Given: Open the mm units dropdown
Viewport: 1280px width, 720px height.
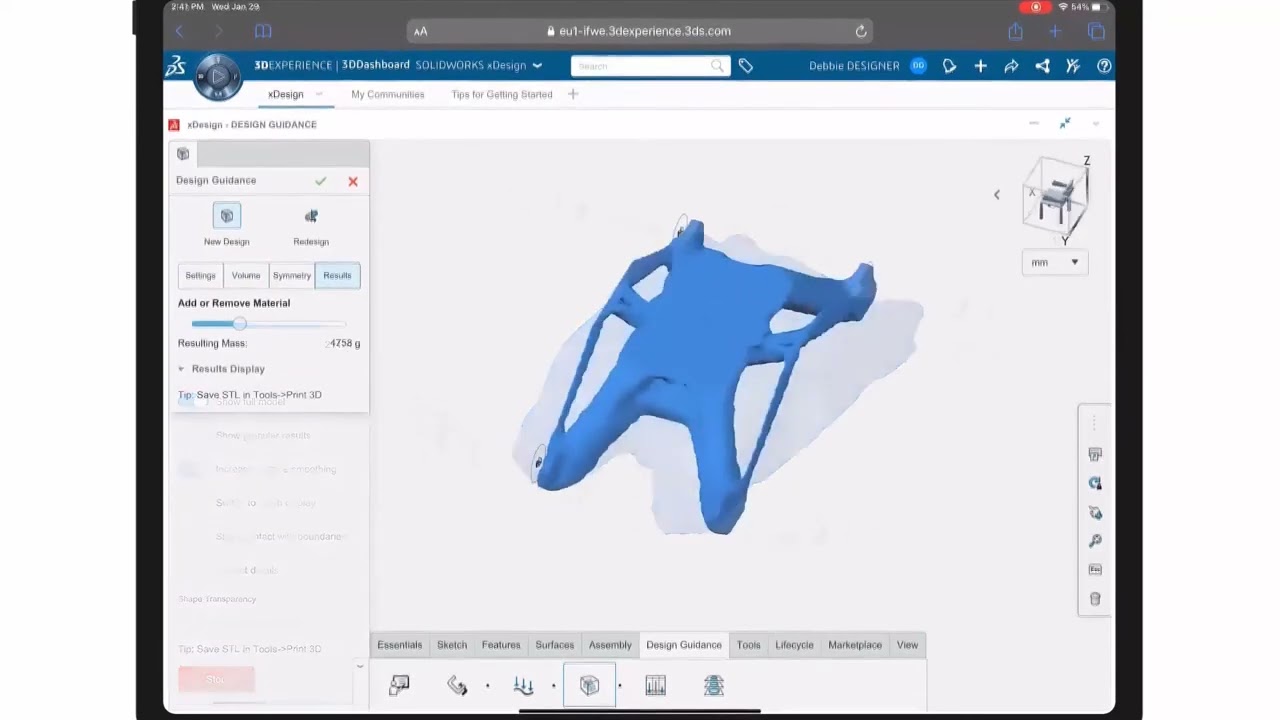Looking at the screenshot, I should pos(1054,262).
